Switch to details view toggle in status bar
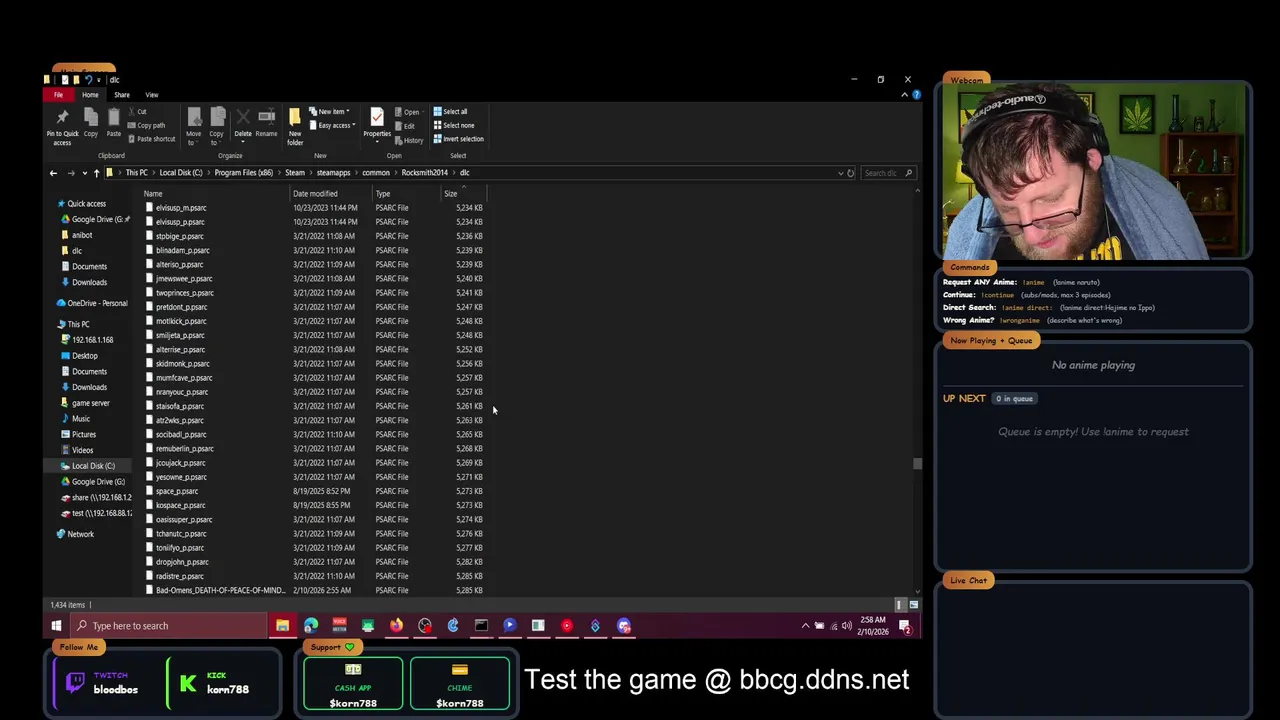The image size is (1280, 720). (900, 605)
